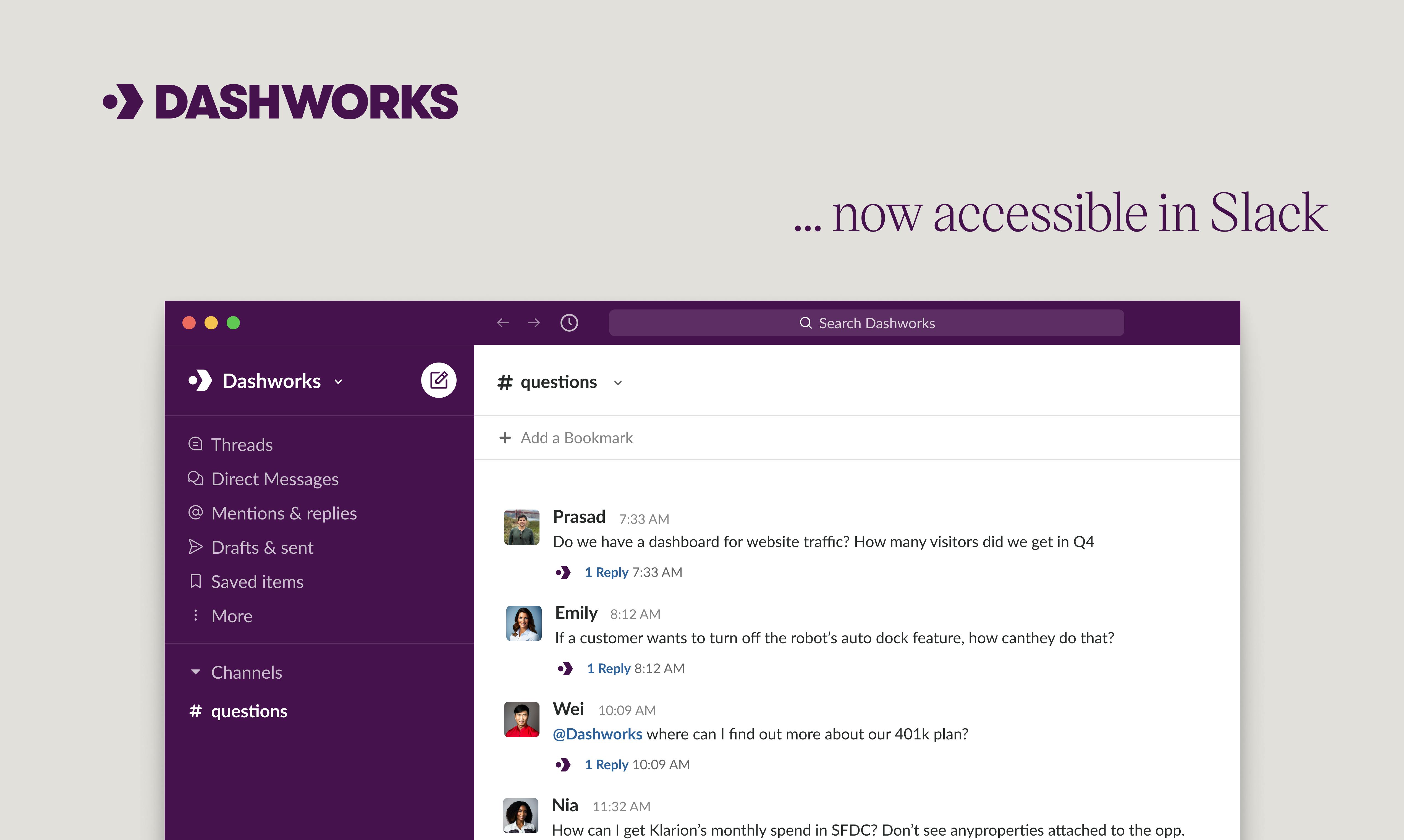Collapse the Channels section triangle
The image size is (1404, 840).
click(x=195, y=672)
